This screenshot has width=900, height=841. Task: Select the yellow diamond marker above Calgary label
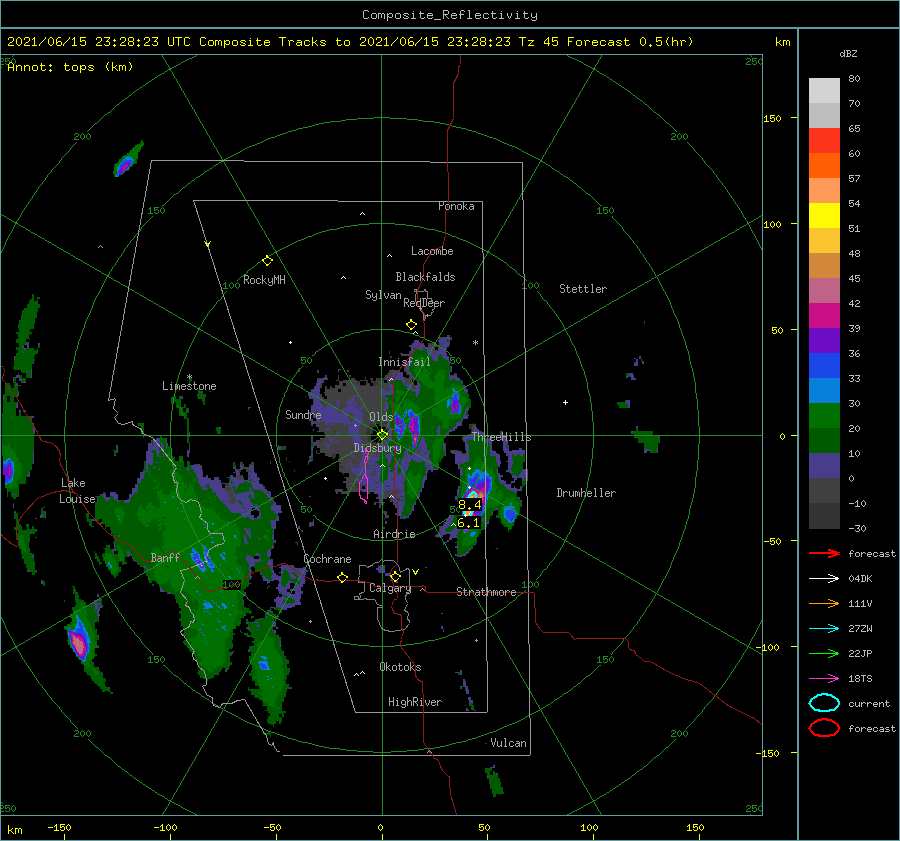(x=395, y=576)
